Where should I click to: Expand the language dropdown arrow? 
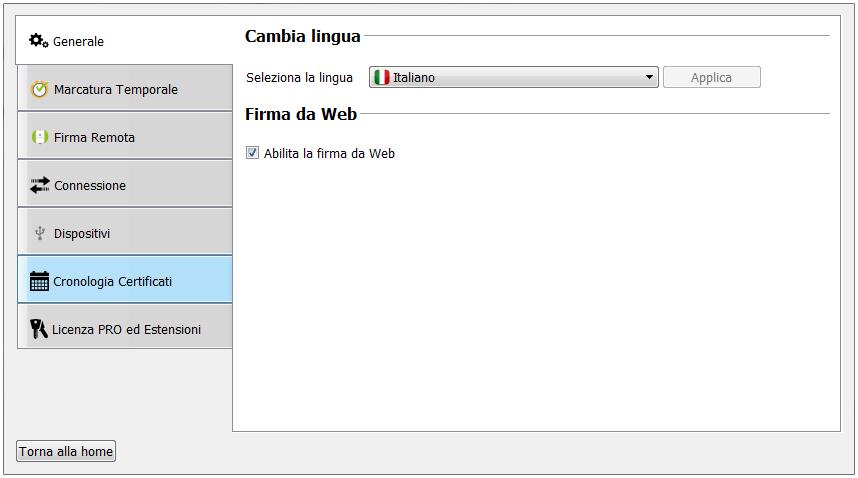click(649, 77)
